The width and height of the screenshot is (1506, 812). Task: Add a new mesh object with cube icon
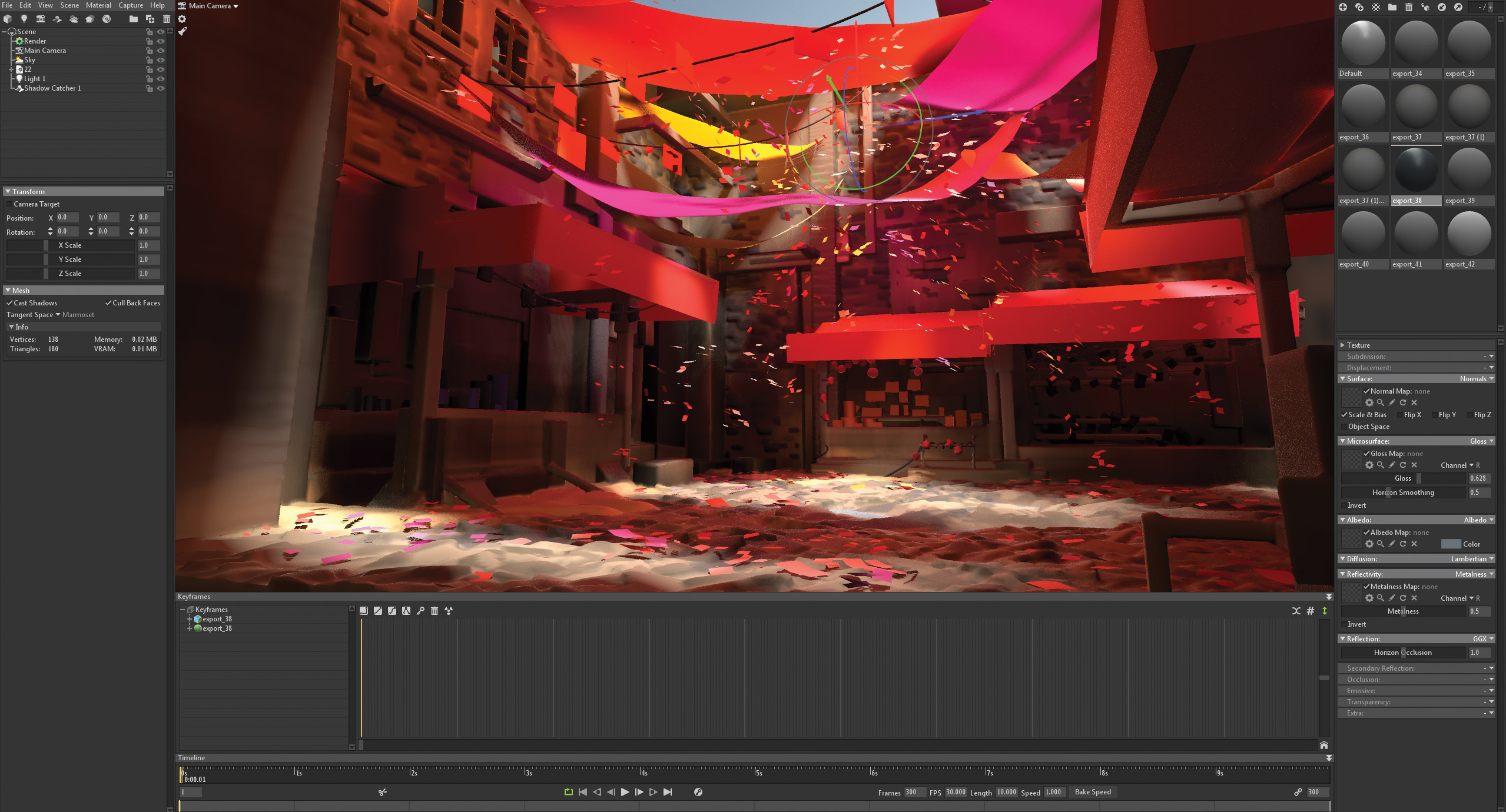[x=8, y=19]
